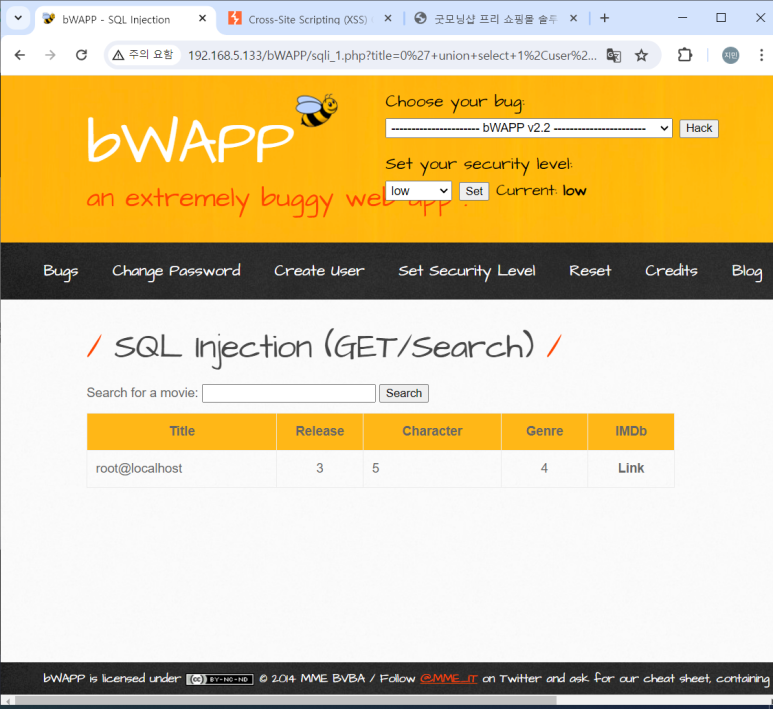The width and height of the screenshot is (773, 709).
Task: Open the Bugs menu item
Action: click(x=61, y=271)
